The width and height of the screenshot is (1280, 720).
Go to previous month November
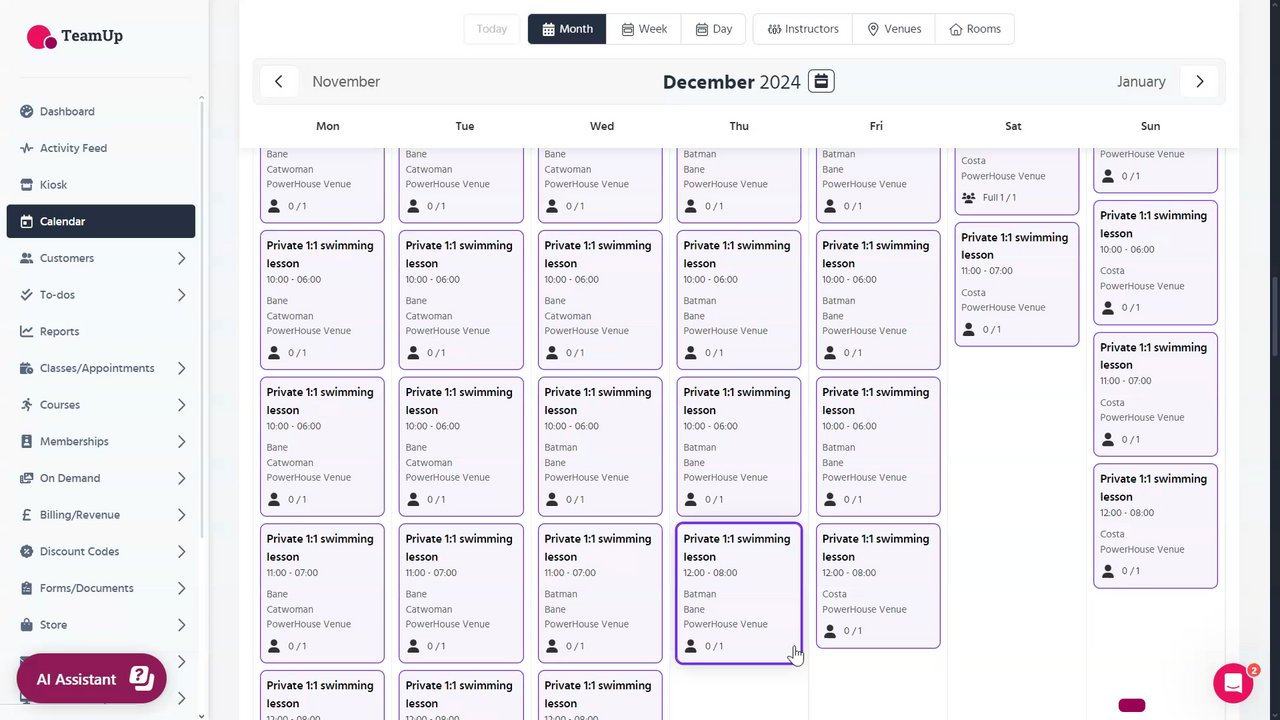(279, 82)
